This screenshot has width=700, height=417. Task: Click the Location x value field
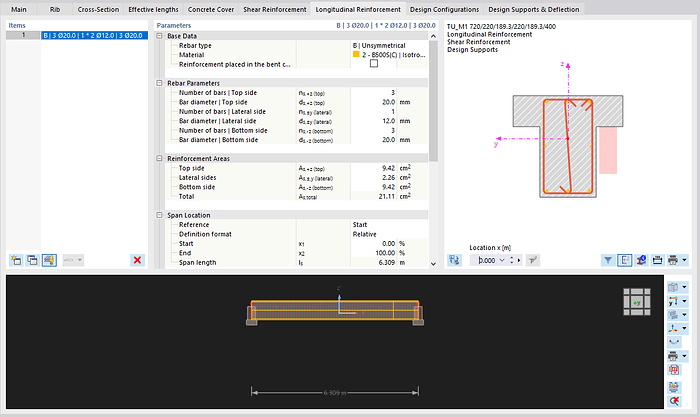pyautogui.click(x=484, y=260)
